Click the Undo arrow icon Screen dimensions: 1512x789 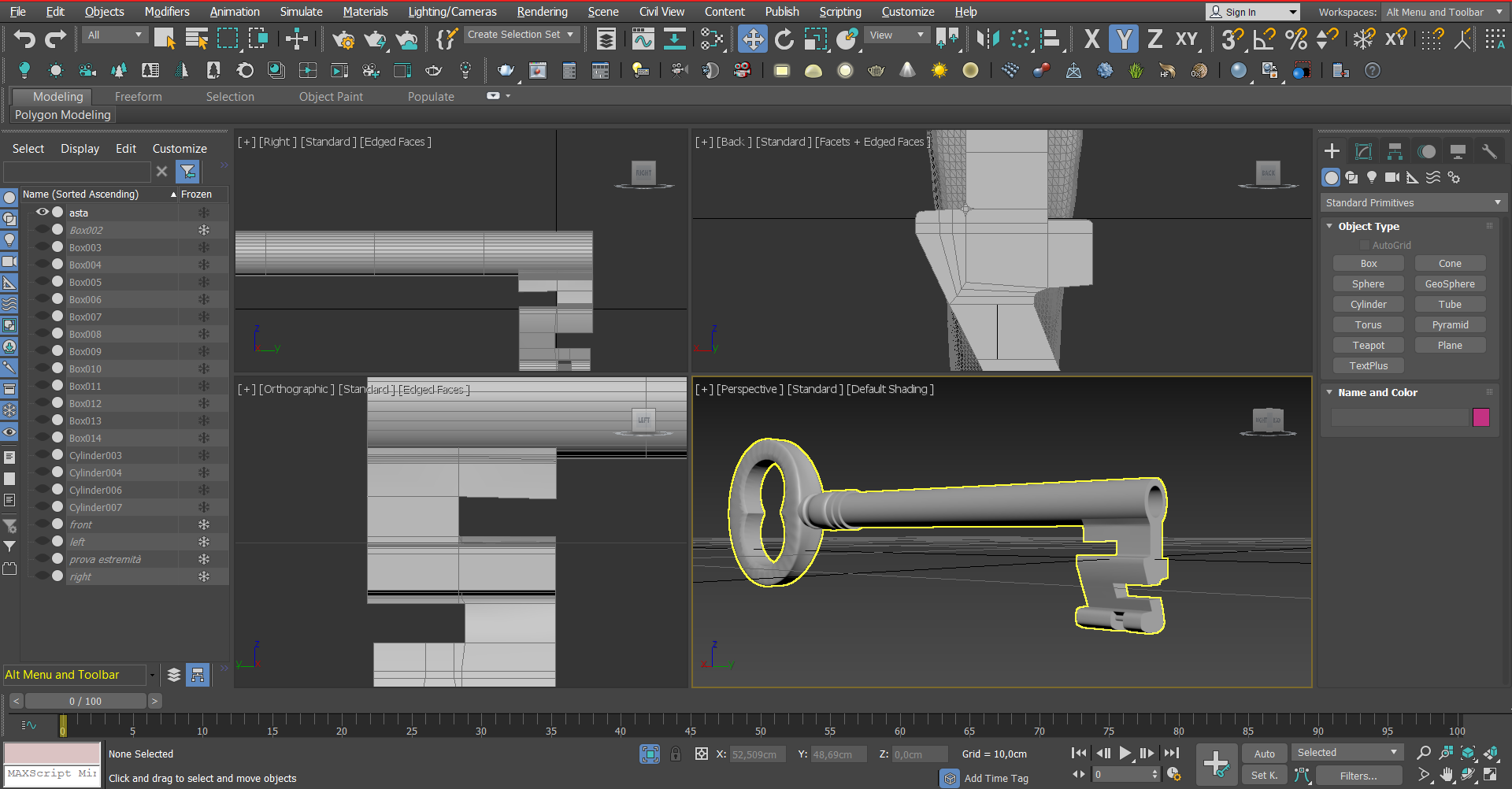pyautogui.click(x=24, y=39)
